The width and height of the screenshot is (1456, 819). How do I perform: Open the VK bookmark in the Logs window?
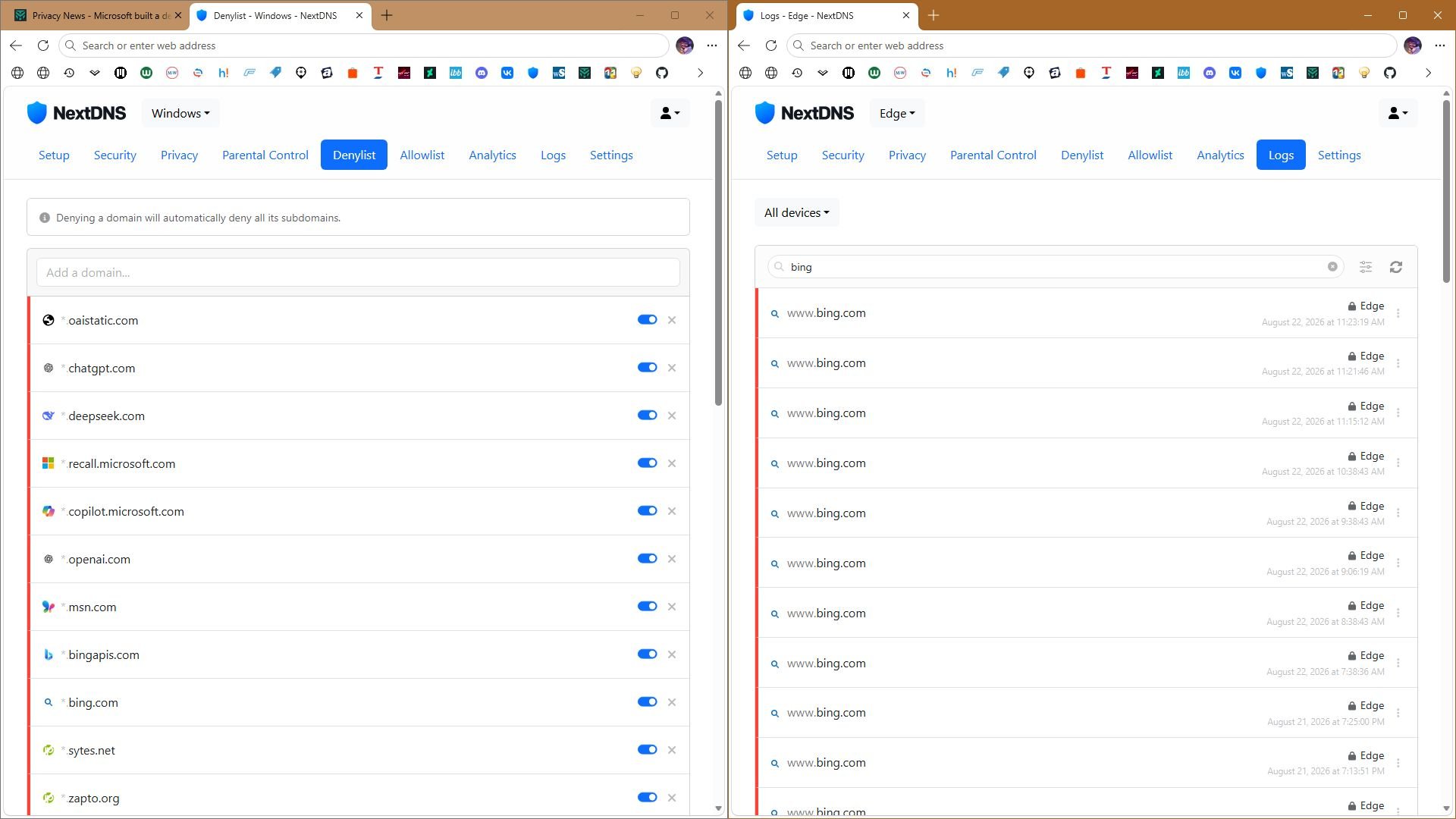[x=1235, y=73]
